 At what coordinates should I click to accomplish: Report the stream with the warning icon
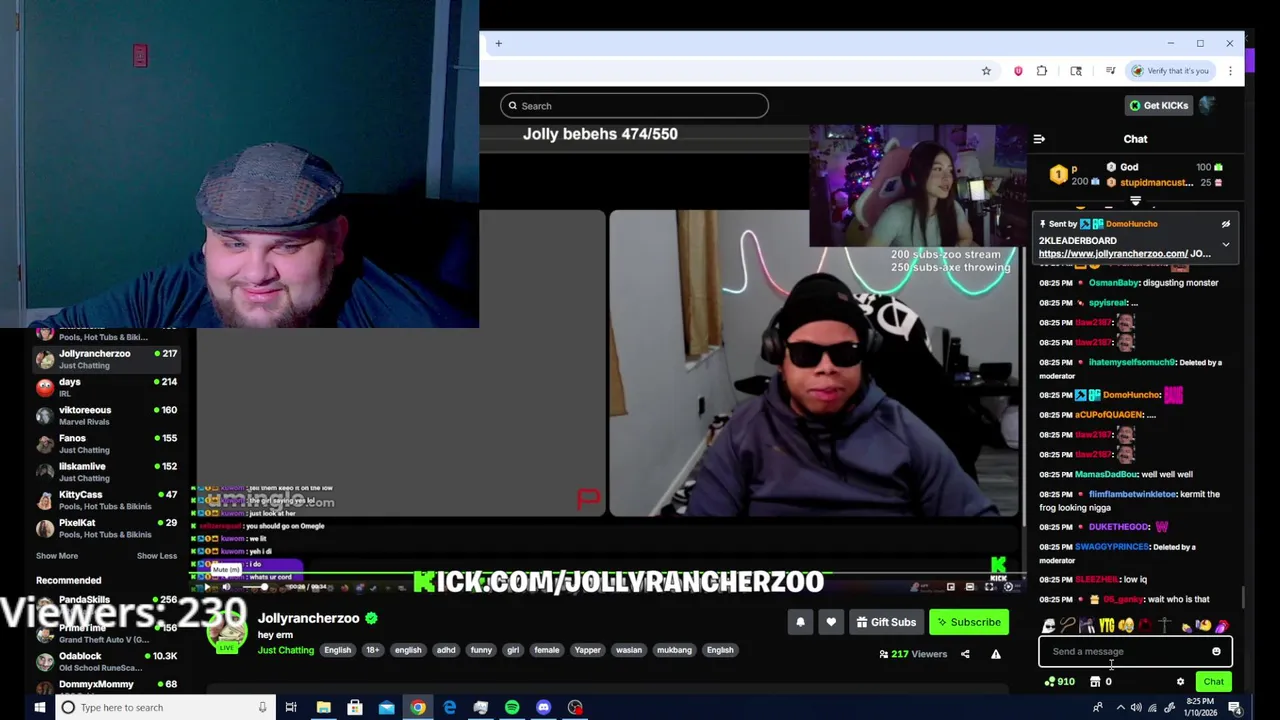pyautogui.click(x=996, y=654)
